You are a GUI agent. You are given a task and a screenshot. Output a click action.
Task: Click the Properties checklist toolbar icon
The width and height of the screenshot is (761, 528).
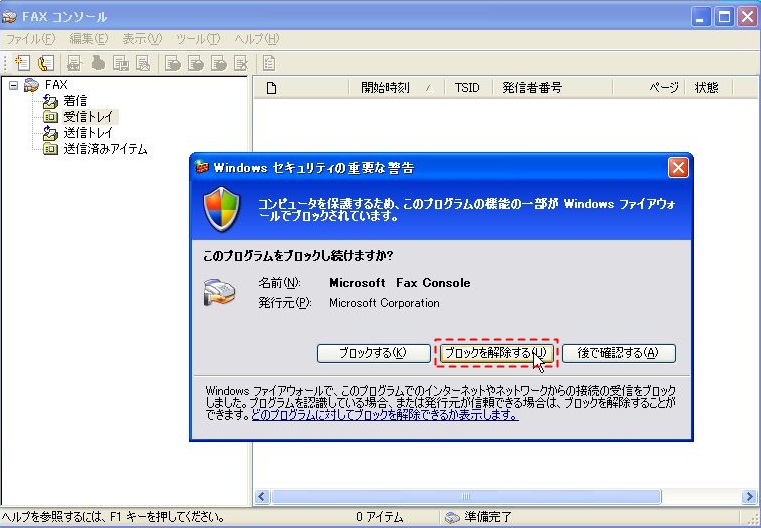[x=268, y=63]
